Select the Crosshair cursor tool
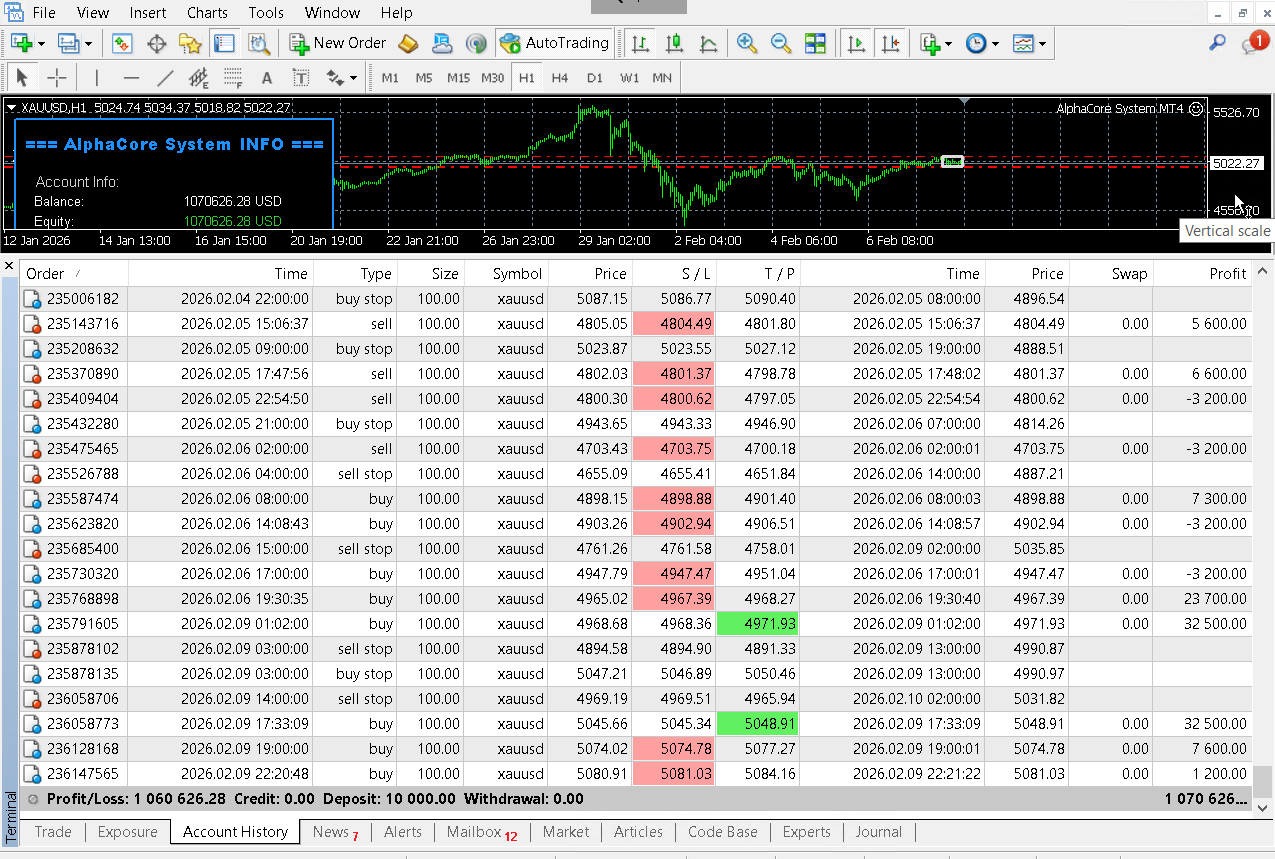This screenshot has height=859, width=1275. (x=57, y=78)
